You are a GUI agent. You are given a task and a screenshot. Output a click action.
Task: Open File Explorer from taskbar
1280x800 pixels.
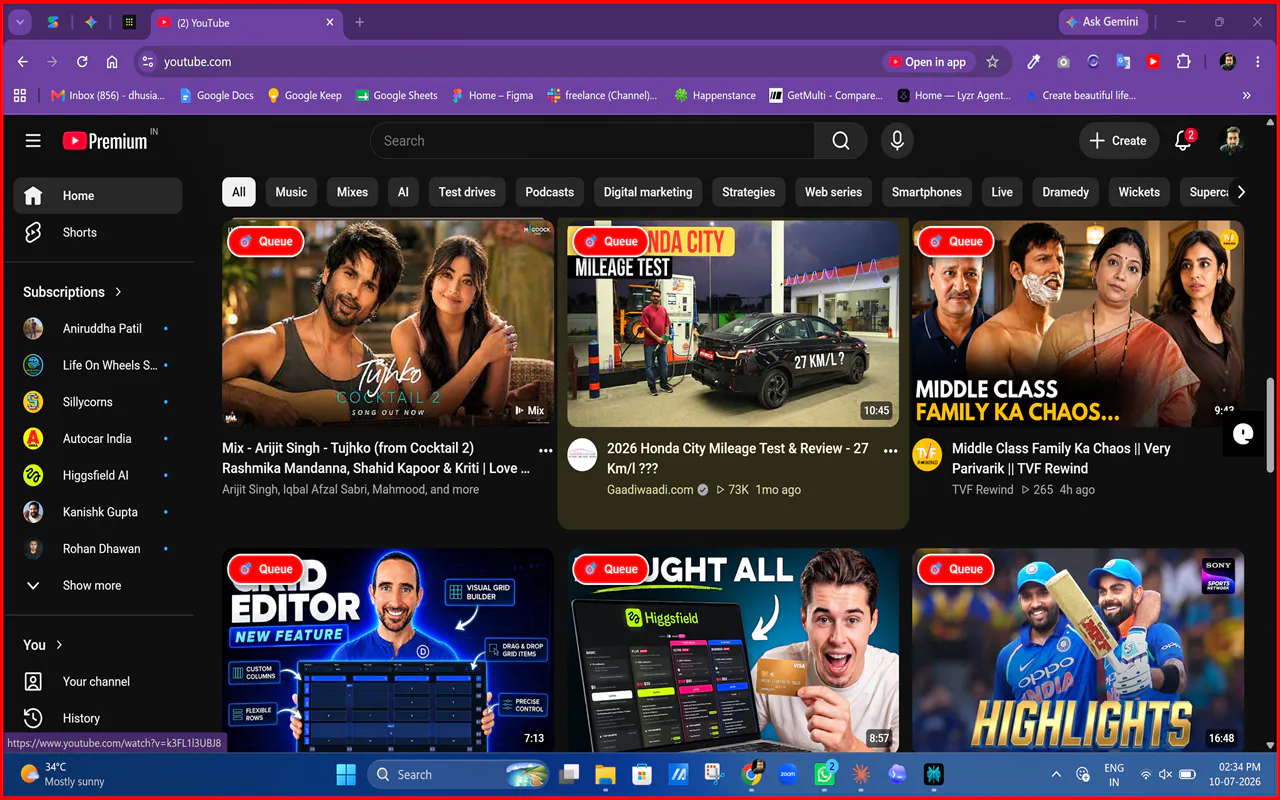(605, 774)
